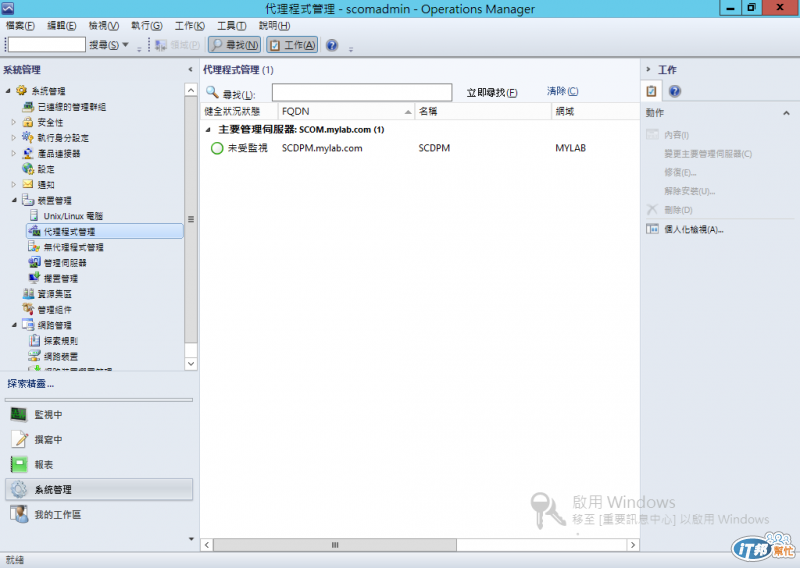800x568 pixels.
Task: Collapse the 動作 section chevron
Action: (x=786, y=113)
